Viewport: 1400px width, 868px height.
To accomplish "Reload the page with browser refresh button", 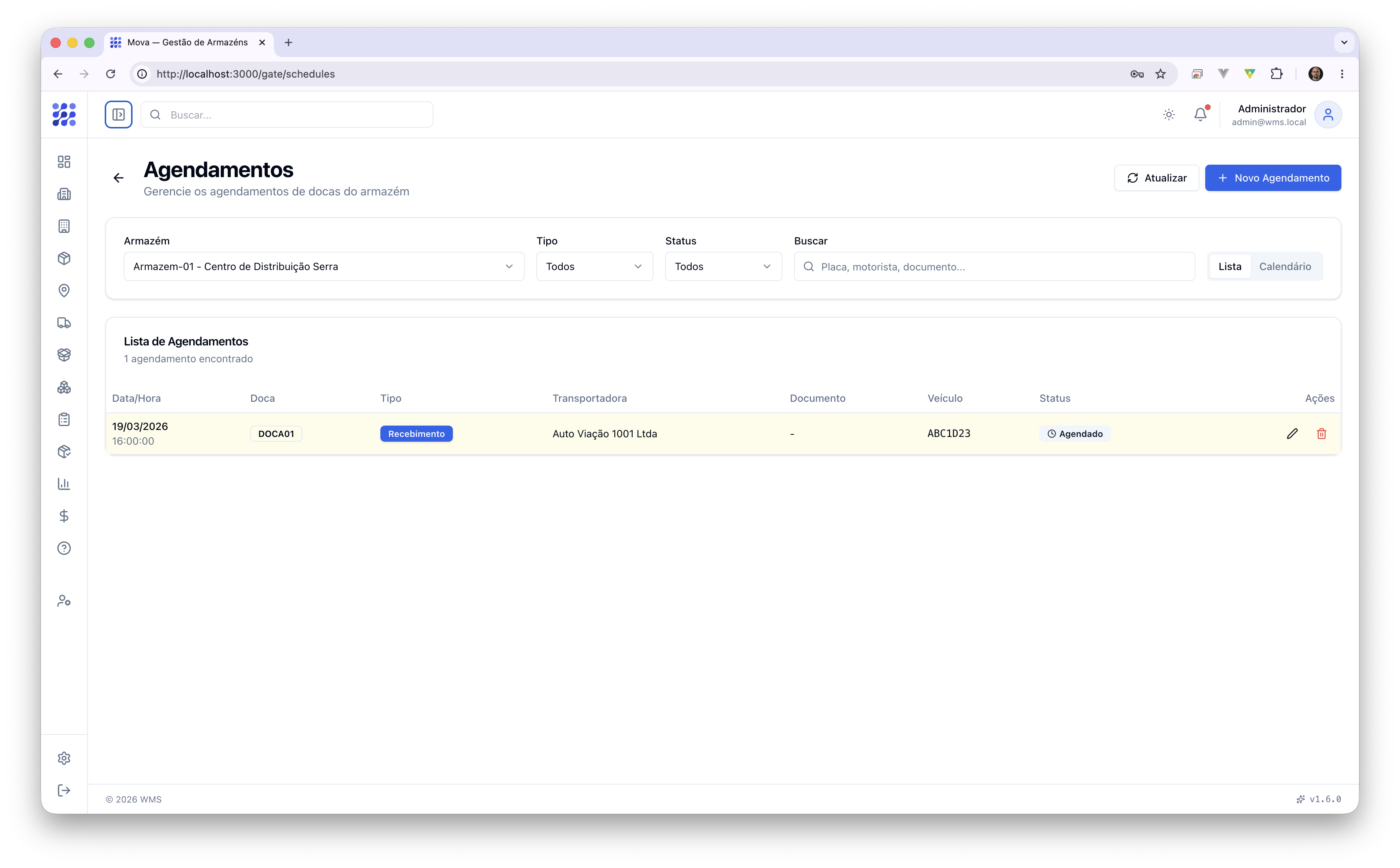I will 110,74.
